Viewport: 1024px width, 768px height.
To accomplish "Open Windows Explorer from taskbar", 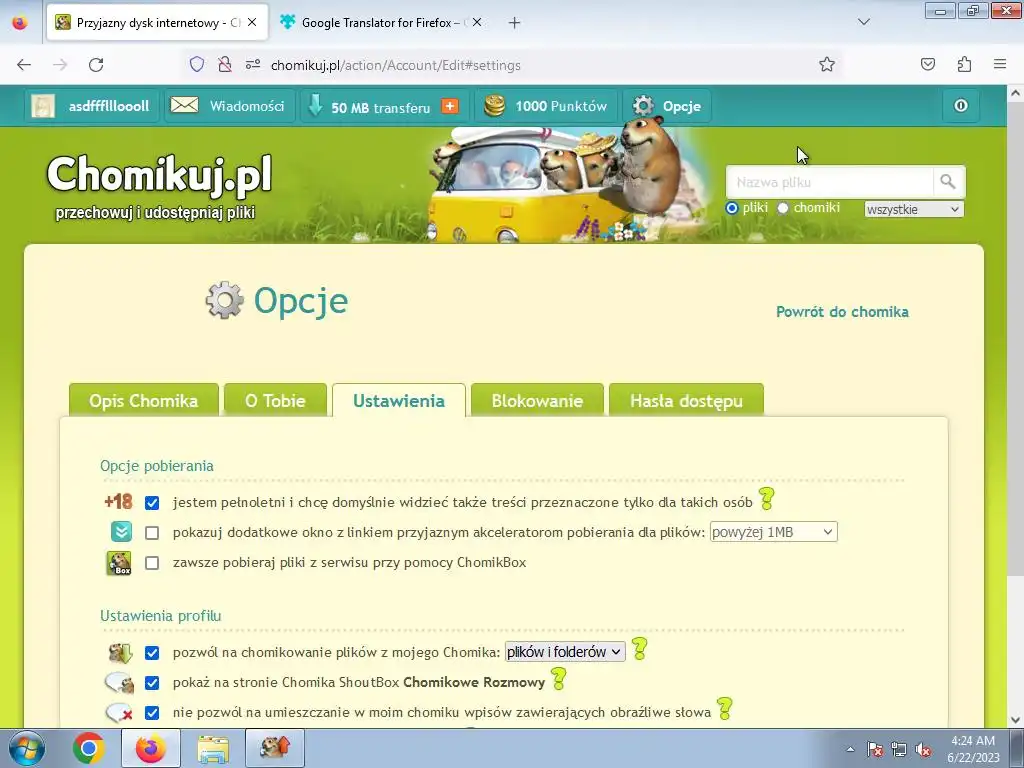I will [x=214, y=749].
